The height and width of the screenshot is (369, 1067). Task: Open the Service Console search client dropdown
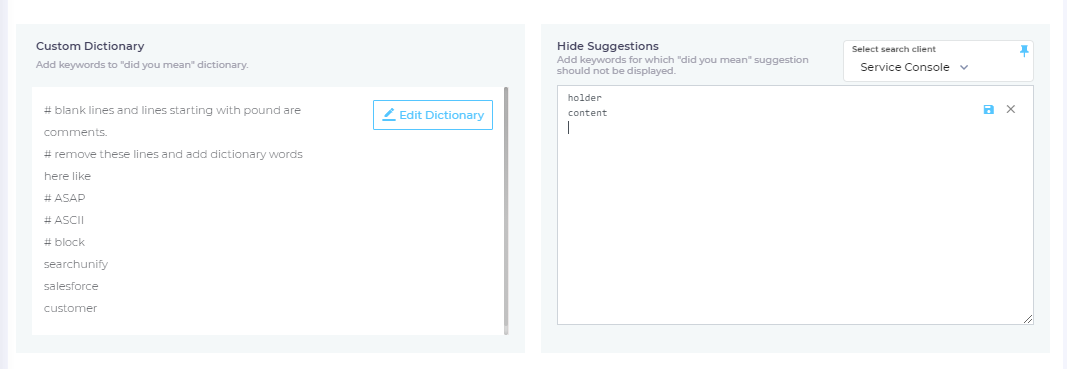pos(913,67)
